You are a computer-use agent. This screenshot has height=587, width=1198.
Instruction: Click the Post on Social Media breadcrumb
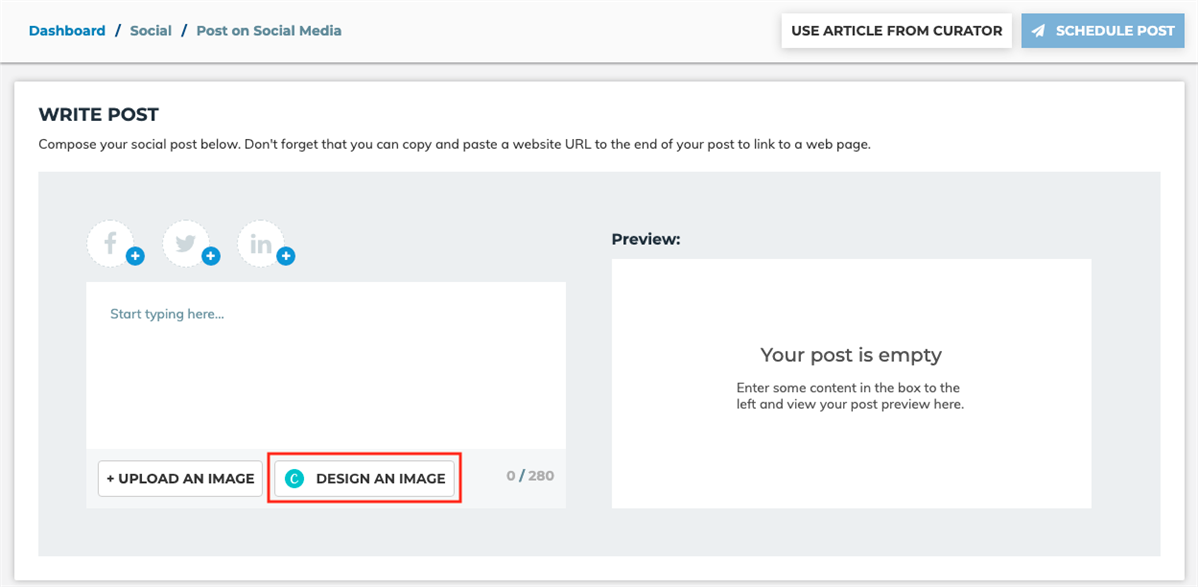click(269, 31)
